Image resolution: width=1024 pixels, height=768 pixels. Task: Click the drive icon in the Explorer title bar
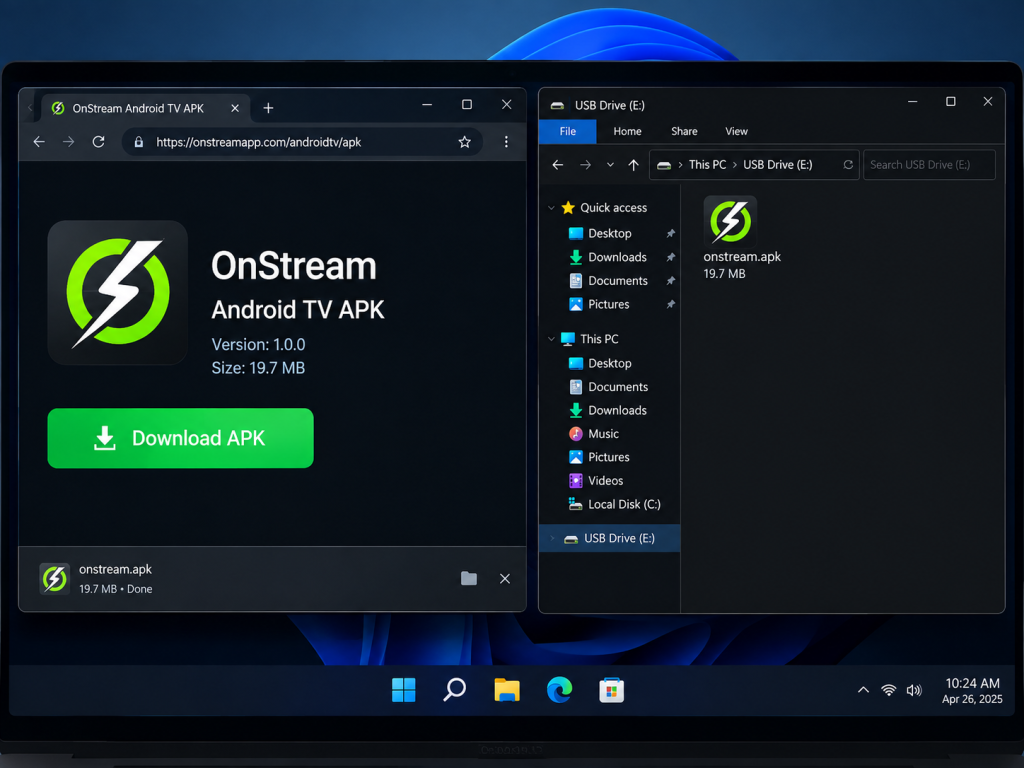click(x=557, y=105)
